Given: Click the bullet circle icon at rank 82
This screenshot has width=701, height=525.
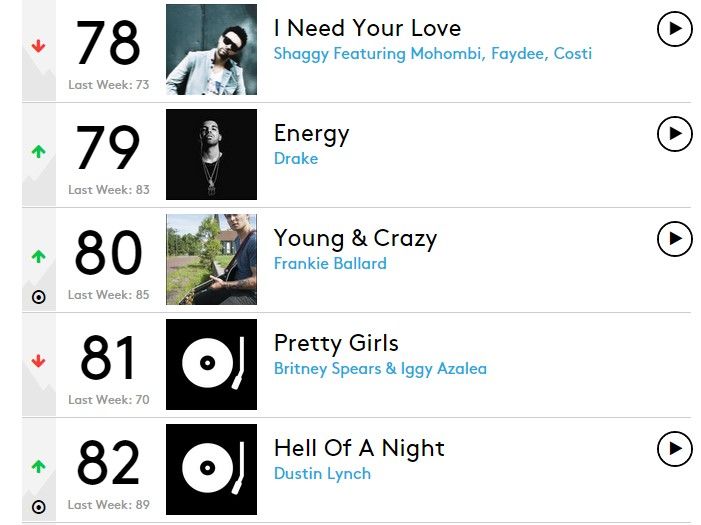Looking at the screenshot, I should [x=39, y=507].
